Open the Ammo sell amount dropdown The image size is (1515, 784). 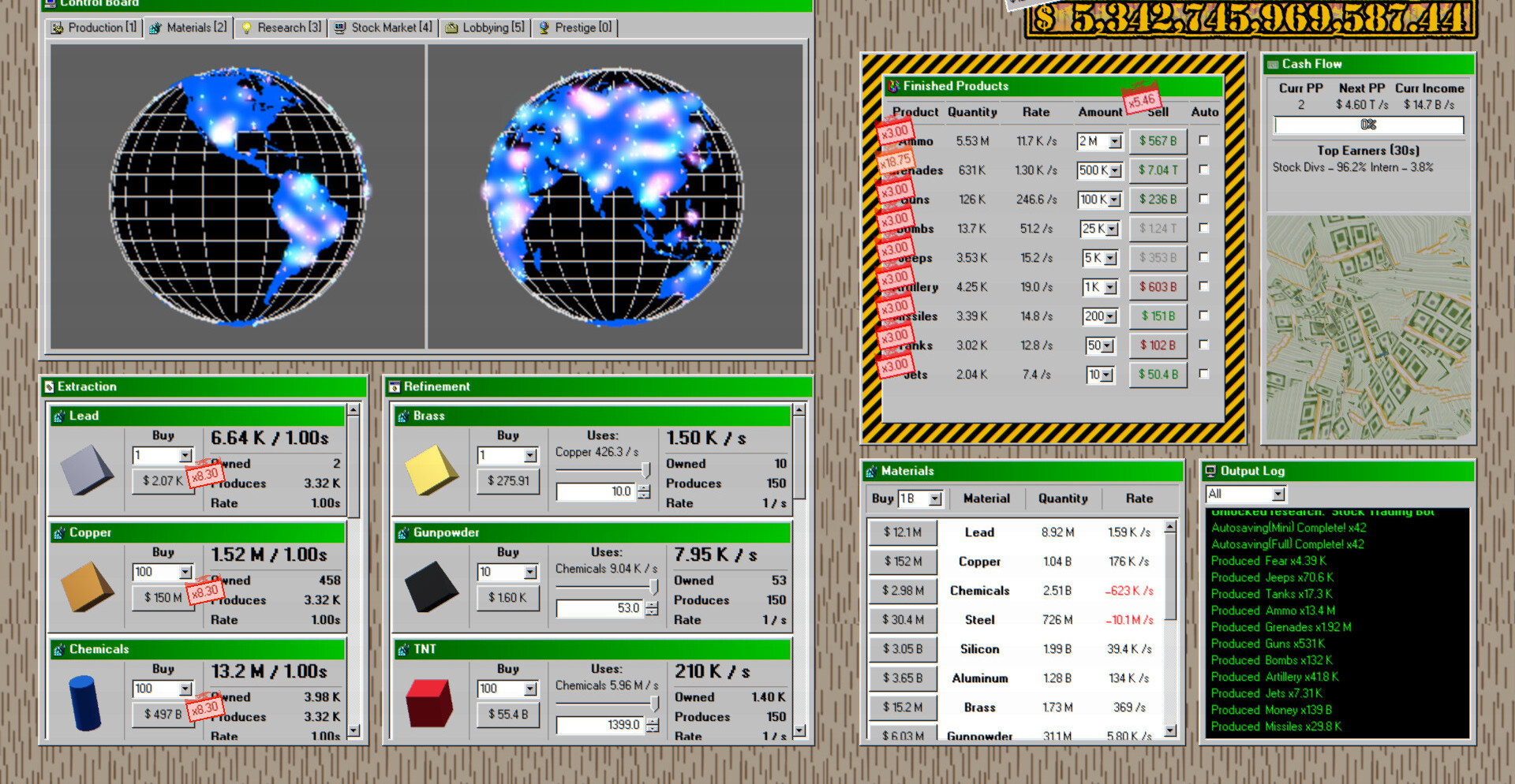(x=1115, y=142)
